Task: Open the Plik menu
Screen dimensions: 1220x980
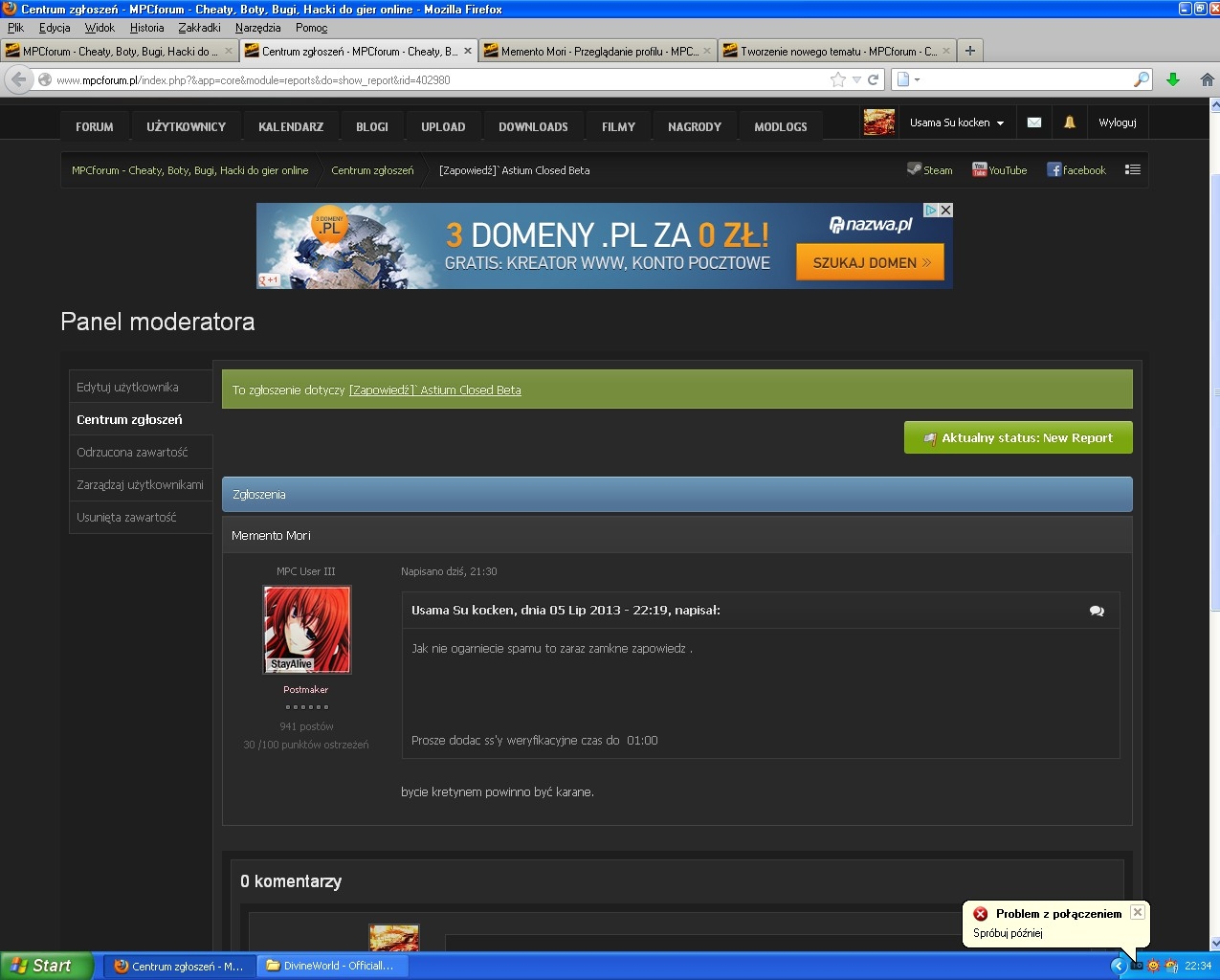Action: (x=15, y=28)
